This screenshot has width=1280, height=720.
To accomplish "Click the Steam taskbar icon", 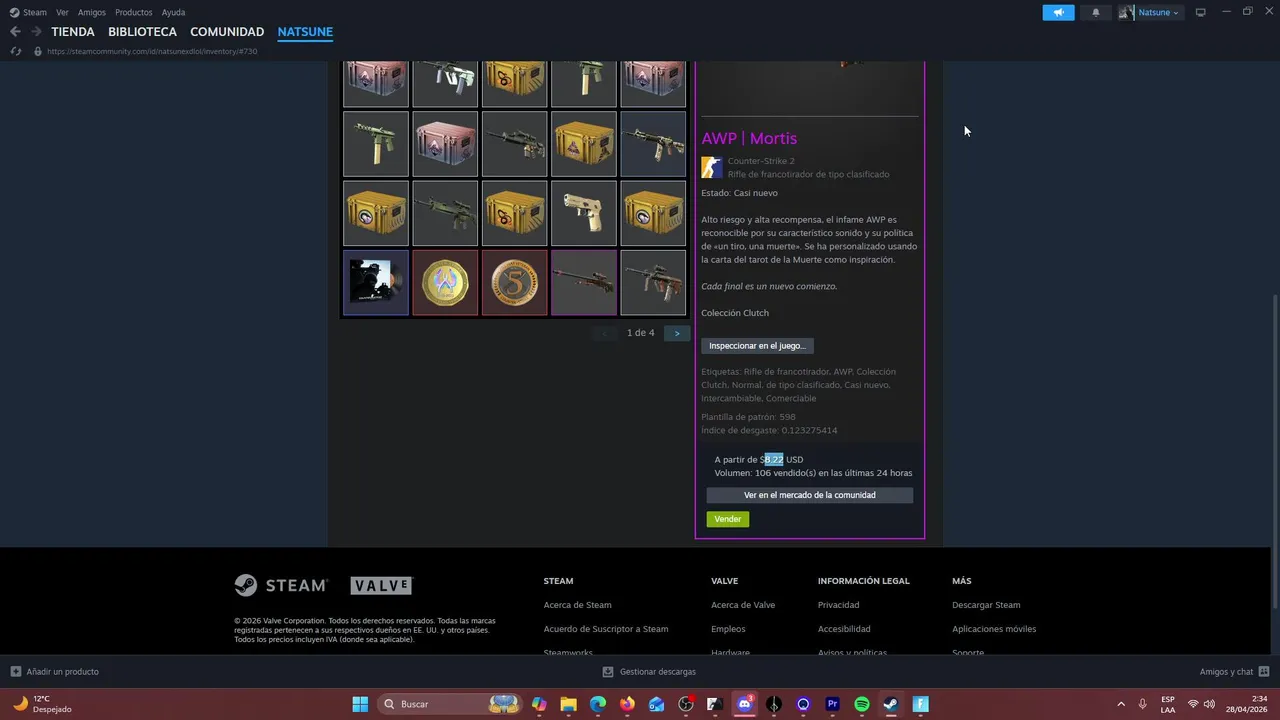I will click(891, 704).
